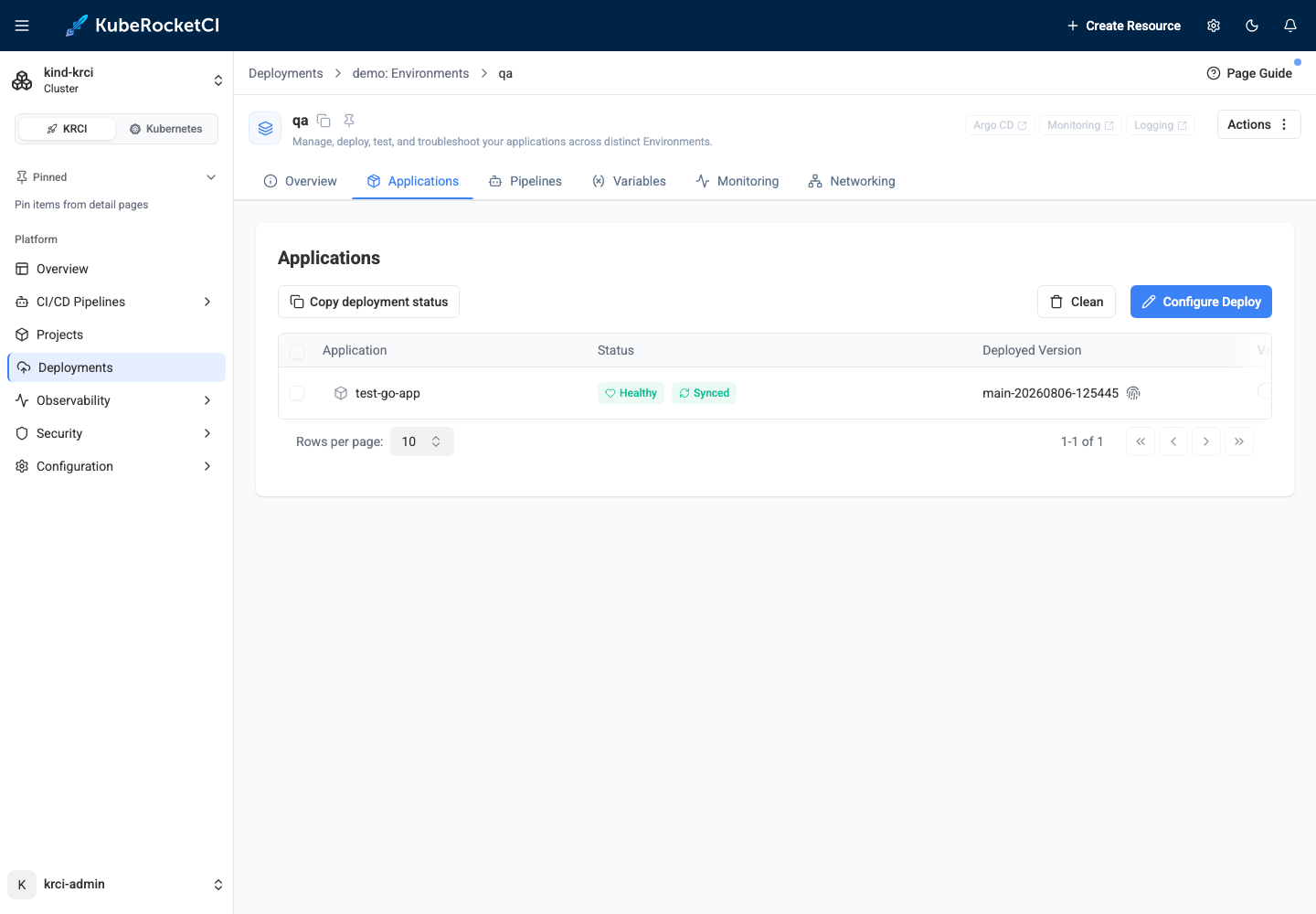Click the Projects sidebar icon

[22, 335]
